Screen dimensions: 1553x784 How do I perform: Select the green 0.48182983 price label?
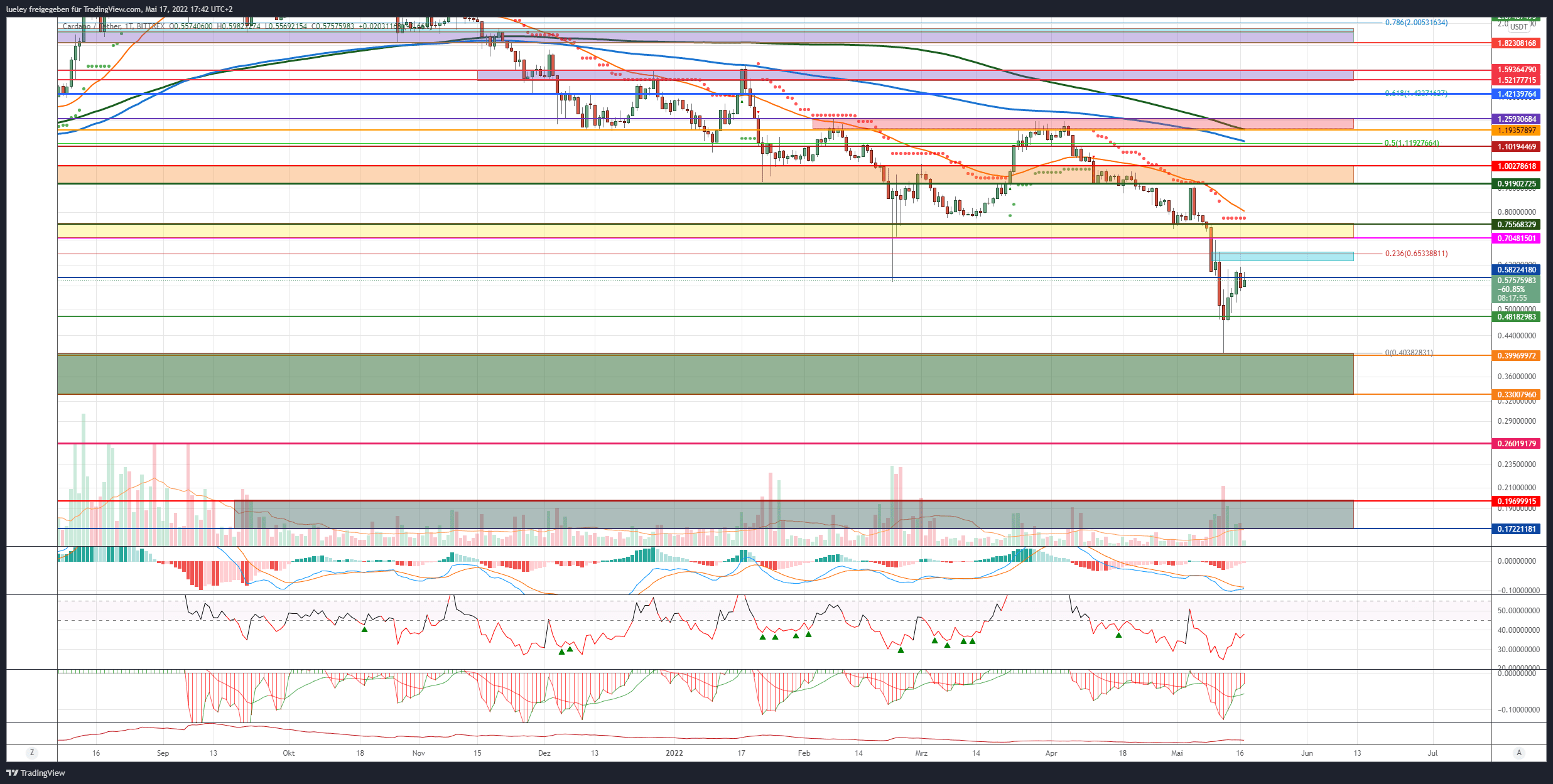(1515, 317)
